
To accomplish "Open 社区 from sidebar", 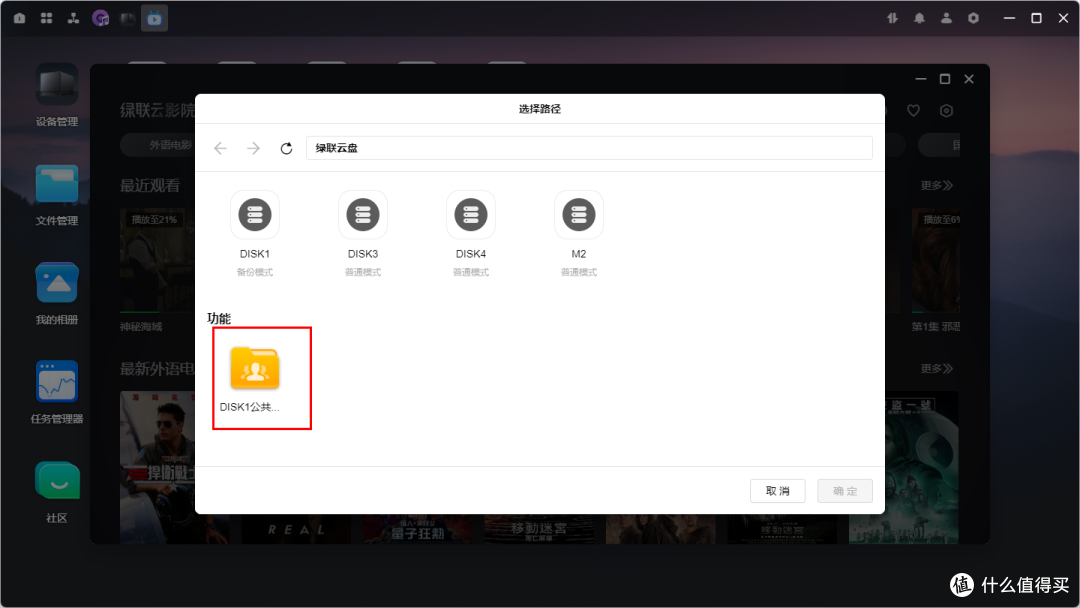I will point(56,492).
